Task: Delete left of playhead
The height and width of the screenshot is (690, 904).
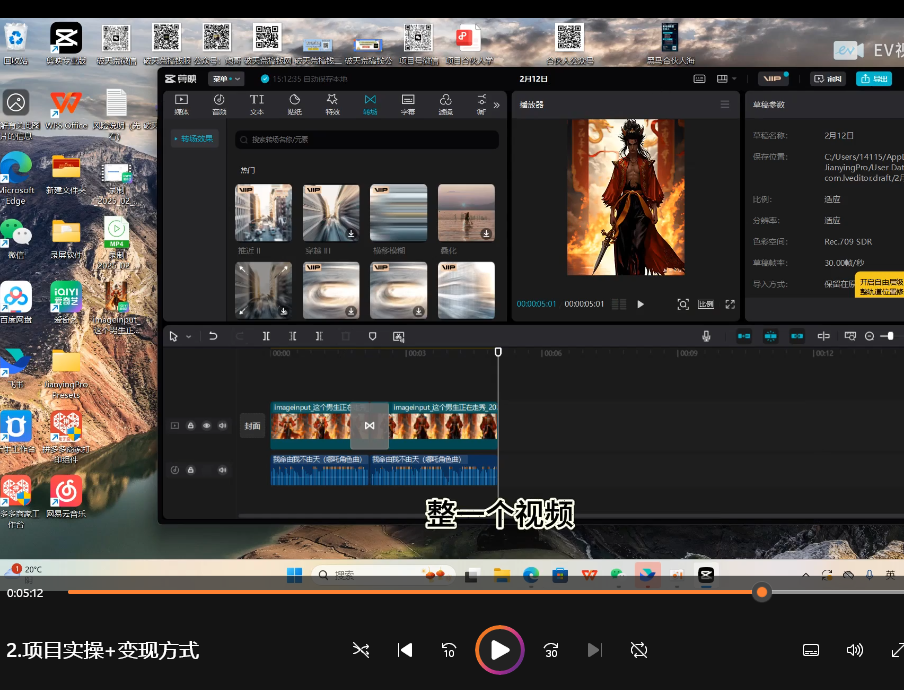Action: (x=293, y=336)
